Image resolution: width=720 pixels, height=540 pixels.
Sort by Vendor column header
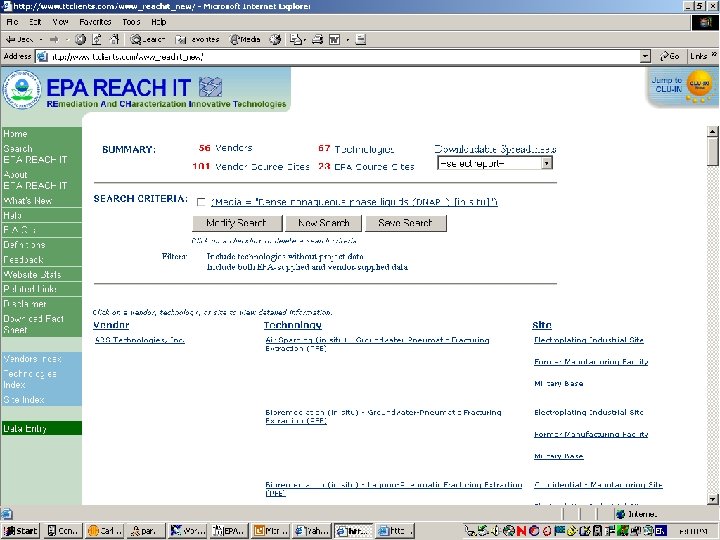tap(111, 325)
